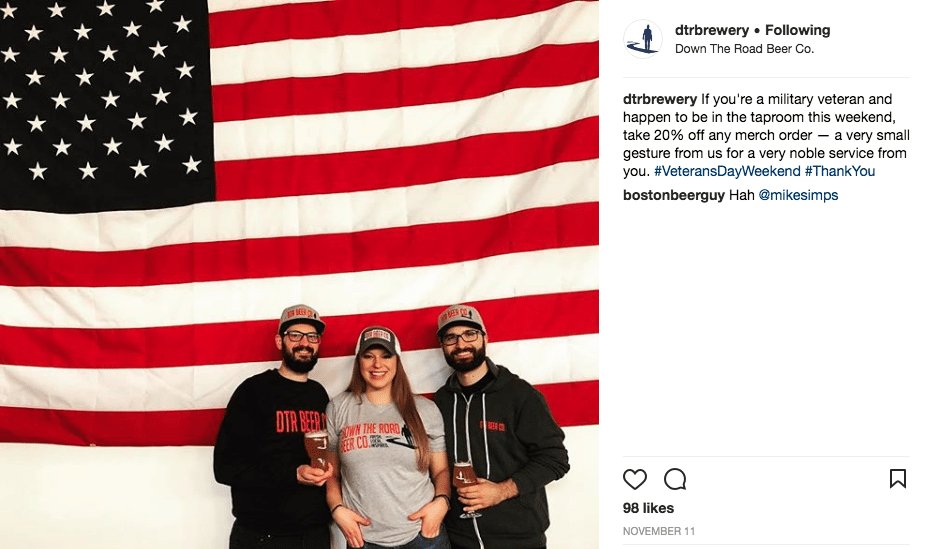Click dtrbrewery username in post header
This screenshot has width=932, height=549.
click(x=711, y=30)
